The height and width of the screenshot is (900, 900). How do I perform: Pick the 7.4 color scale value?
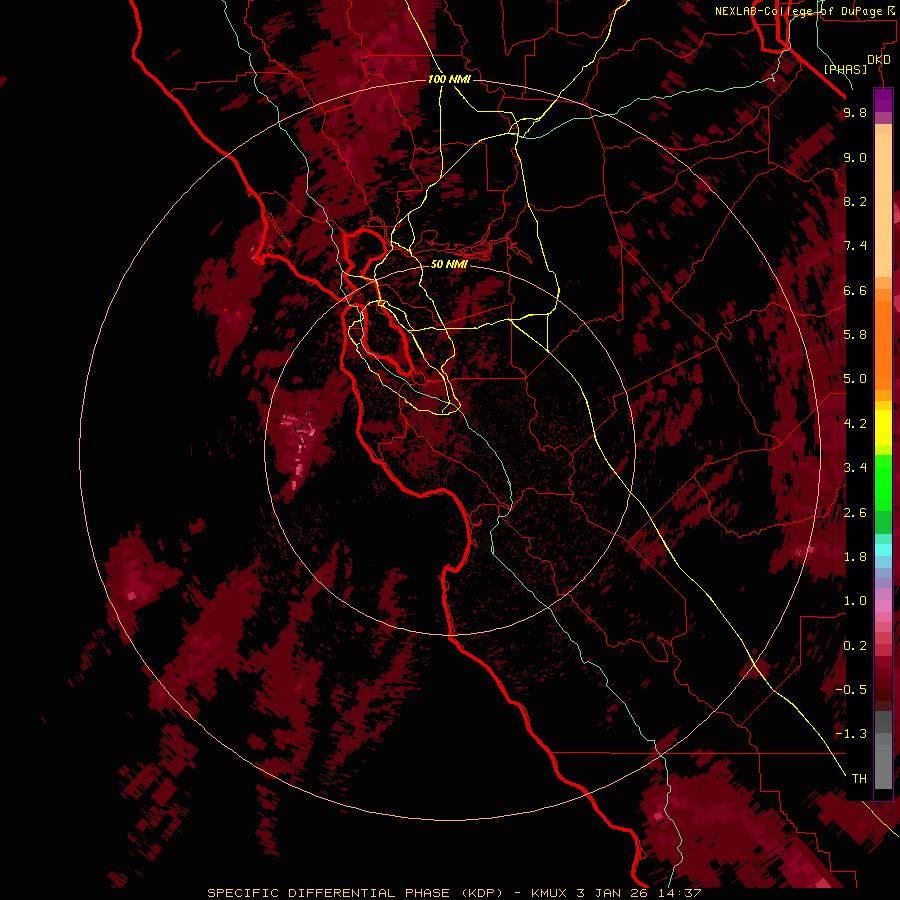(x=855, y=246)
